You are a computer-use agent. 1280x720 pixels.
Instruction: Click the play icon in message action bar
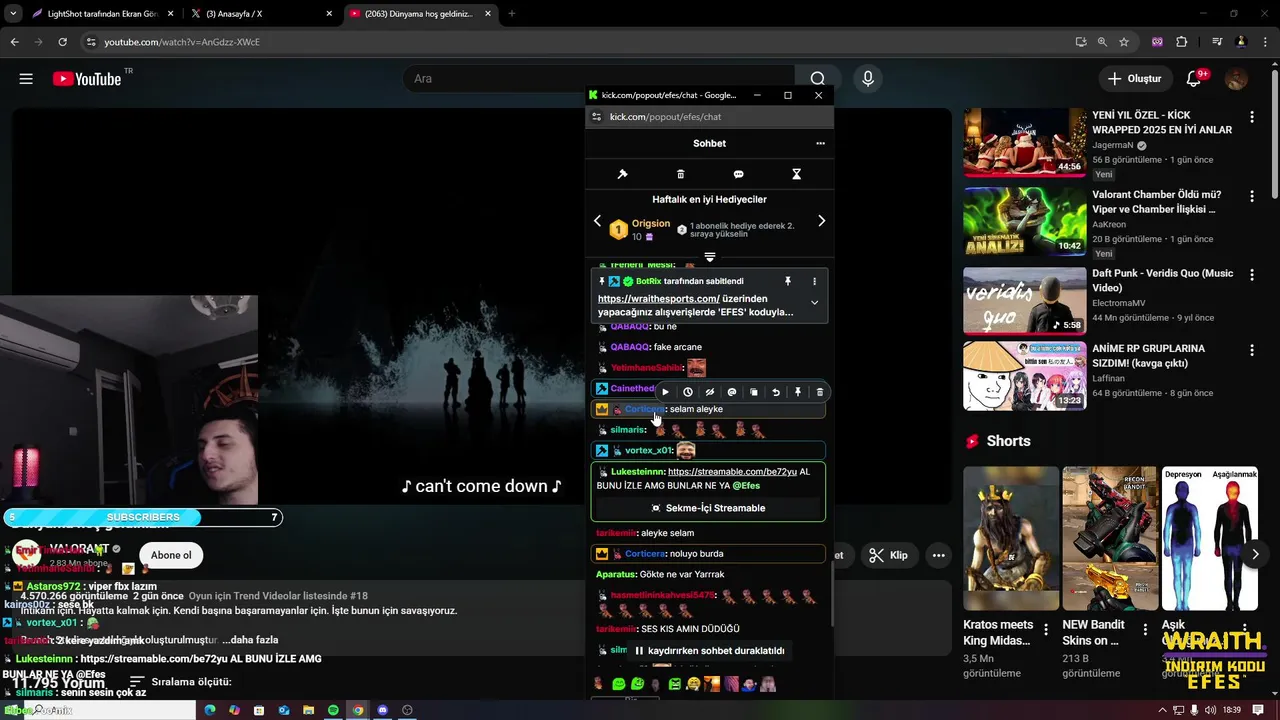pos(666,392)
